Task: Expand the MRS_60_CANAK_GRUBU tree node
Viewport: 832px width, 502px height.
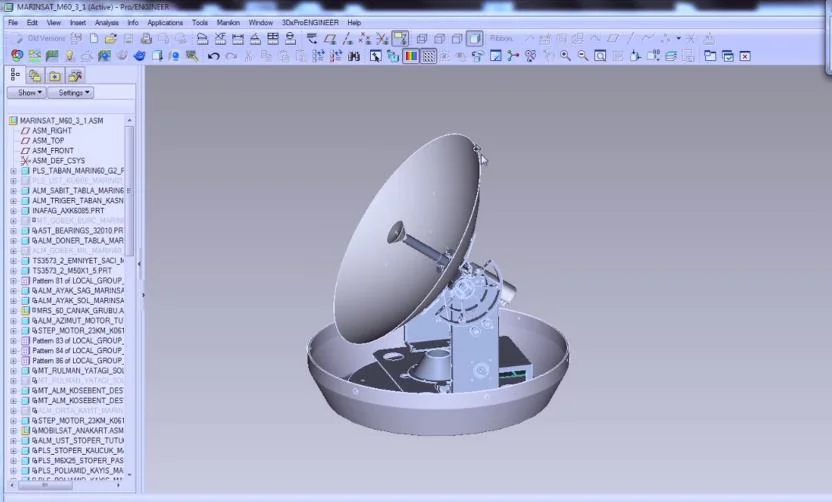Action: click(x=13, y=310)
